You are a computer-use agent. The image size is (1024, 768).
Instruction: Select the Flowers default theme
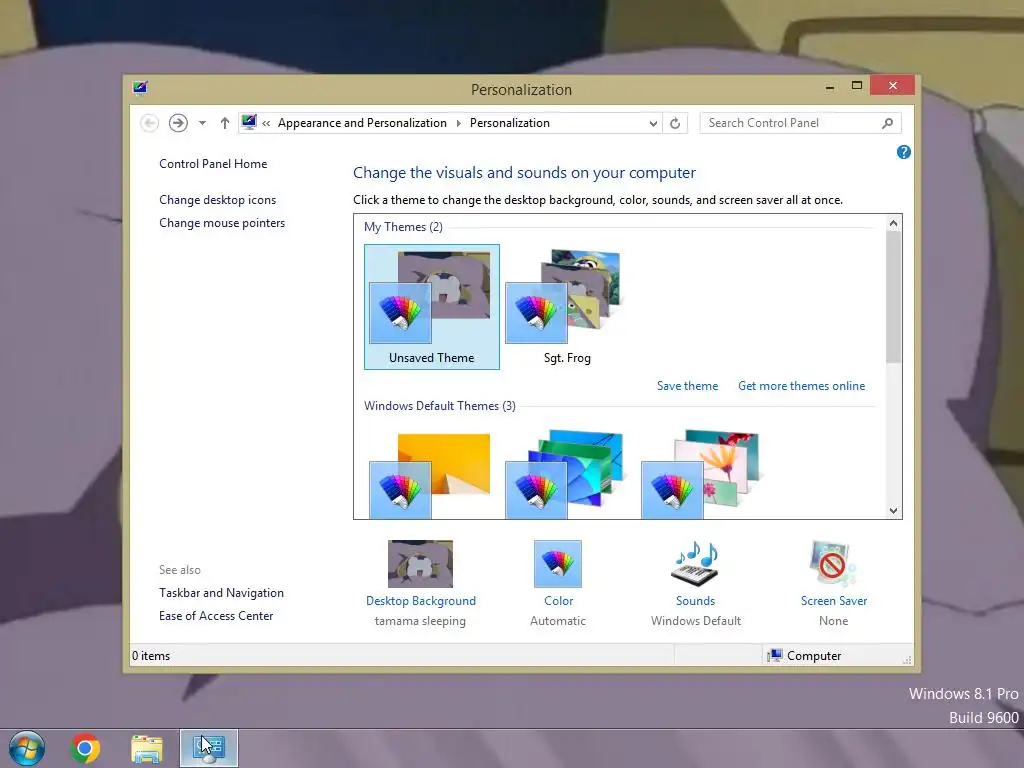coord(701,474)
